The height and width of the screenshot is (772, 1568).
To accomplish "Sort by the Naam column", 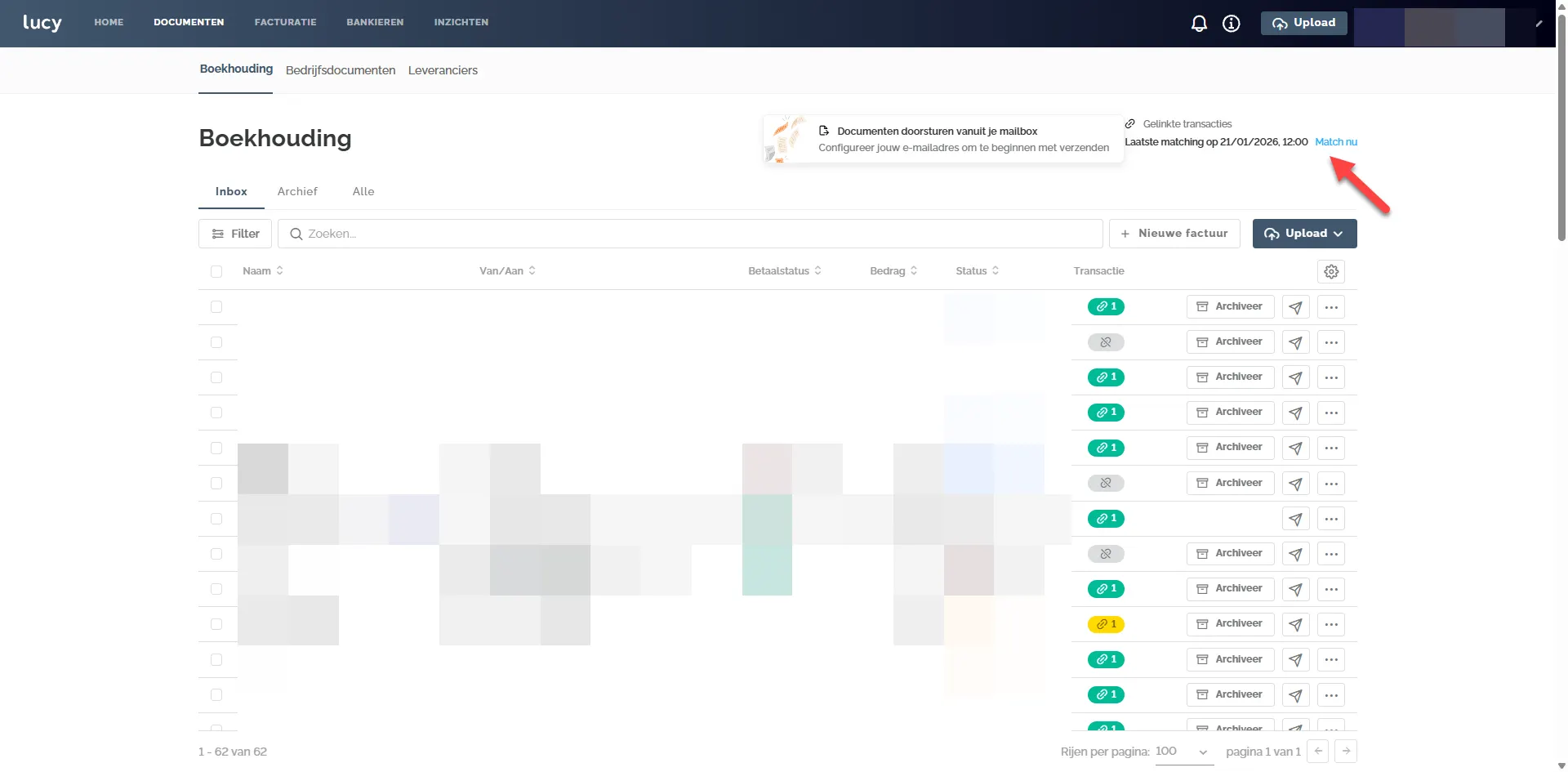I will point(263,271).
